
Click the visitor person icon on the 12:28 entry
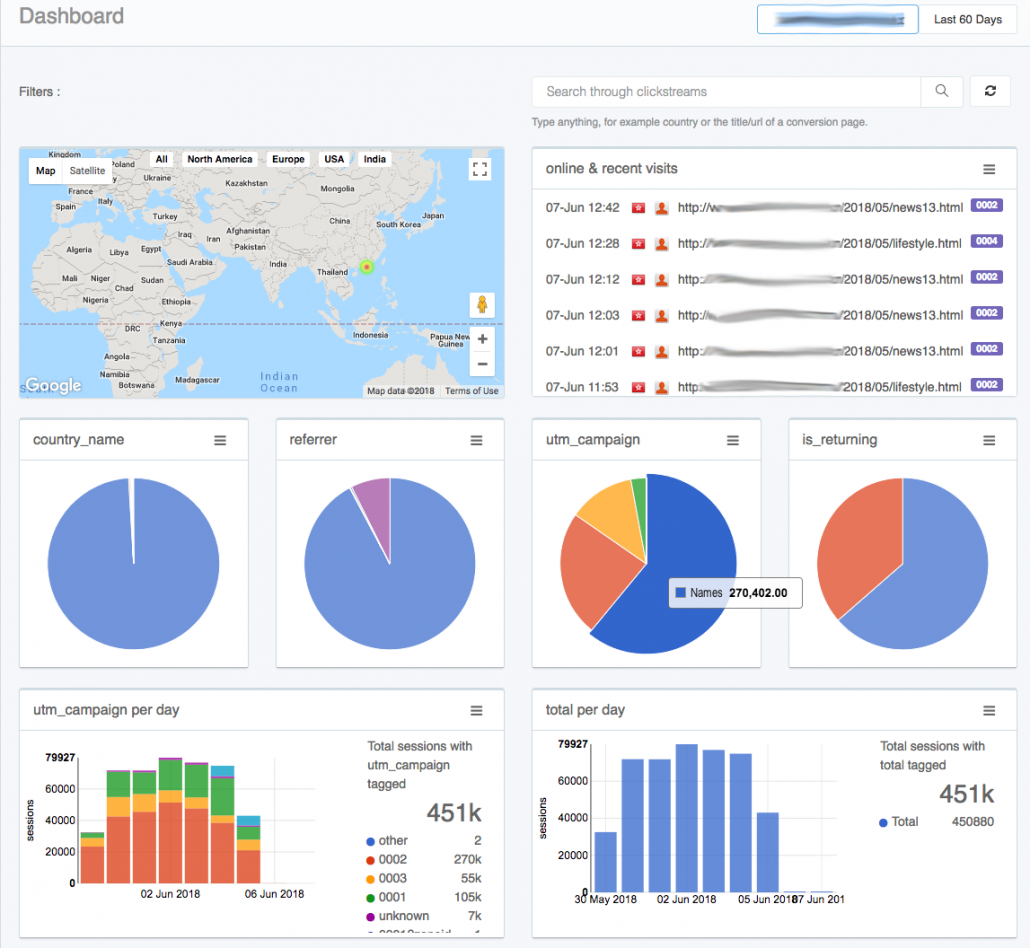pyautogui.click(x=661, y=242)
